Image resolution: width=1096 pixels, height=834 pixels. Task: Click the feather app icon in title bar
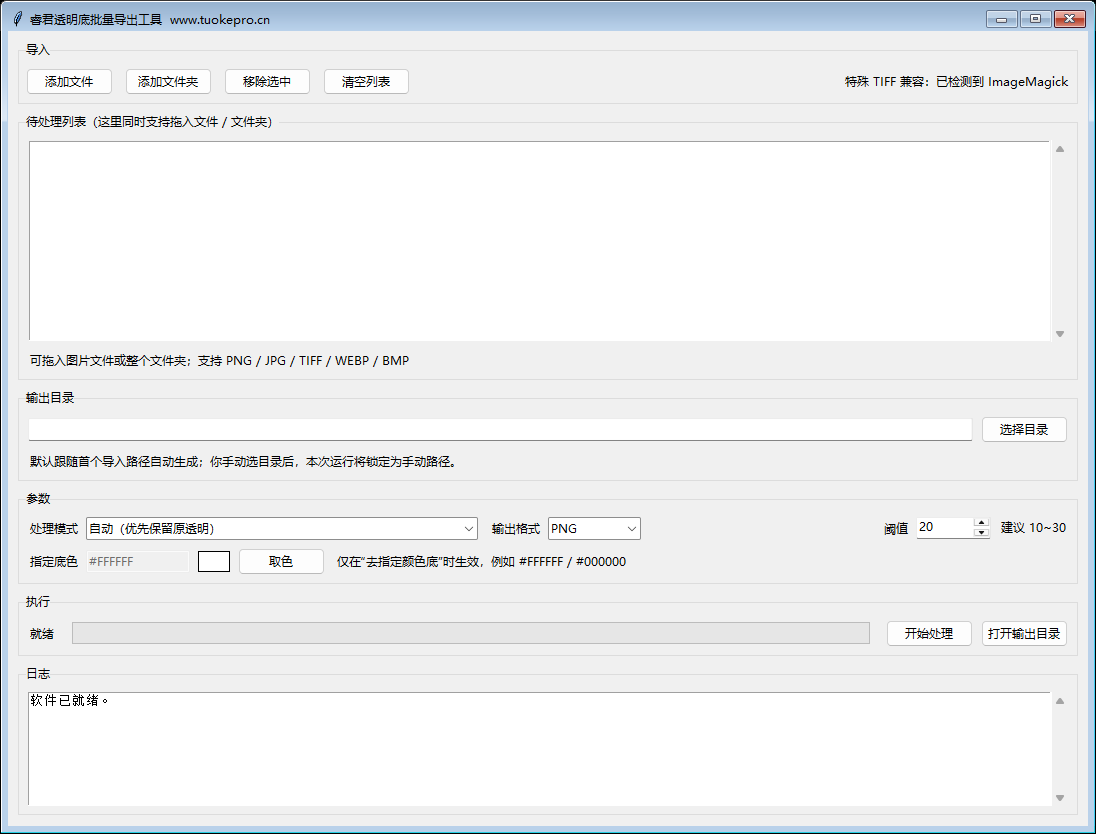pyautogui.click(x=17, y=19)
